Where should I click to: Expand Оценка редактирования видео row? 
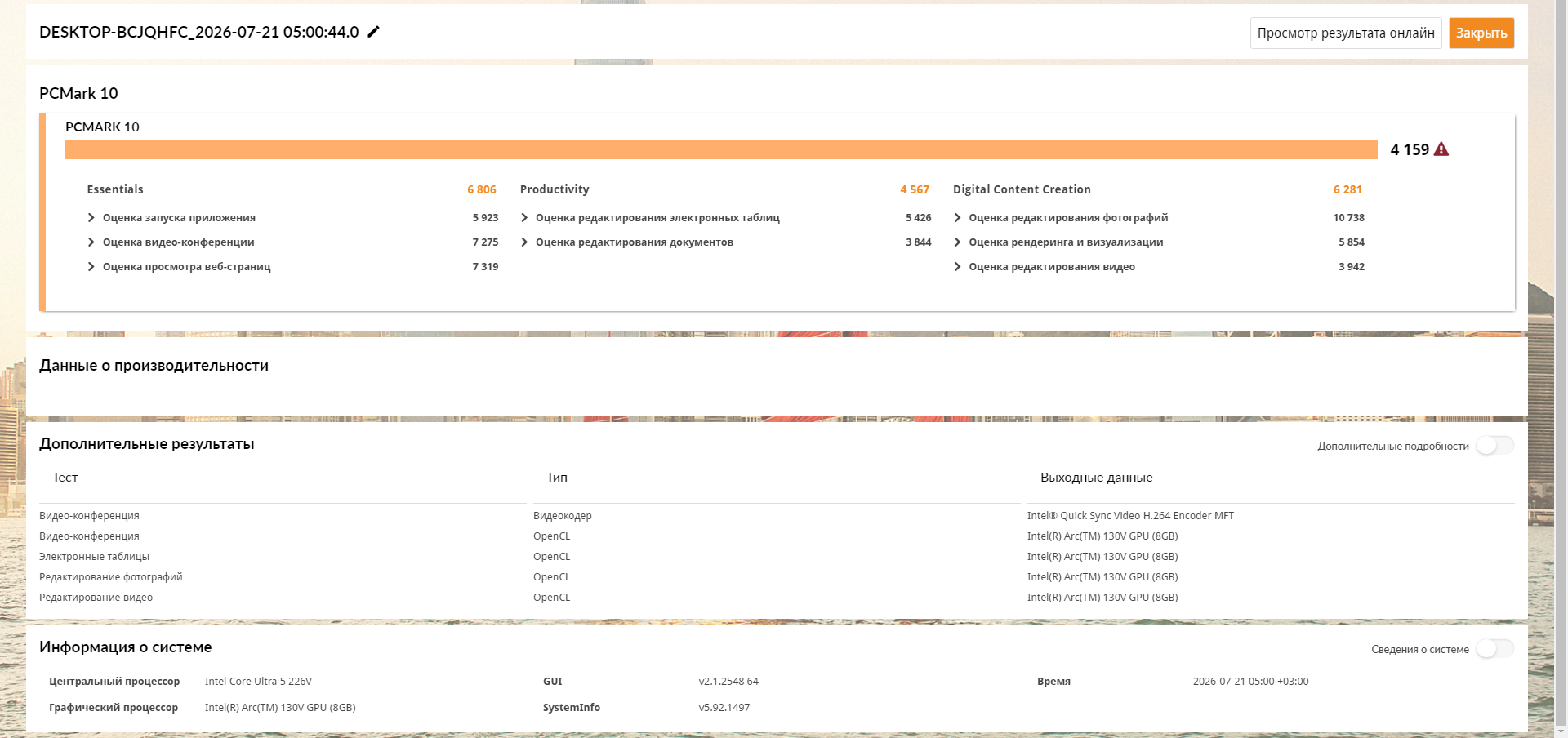click(x=1158, y=267)
